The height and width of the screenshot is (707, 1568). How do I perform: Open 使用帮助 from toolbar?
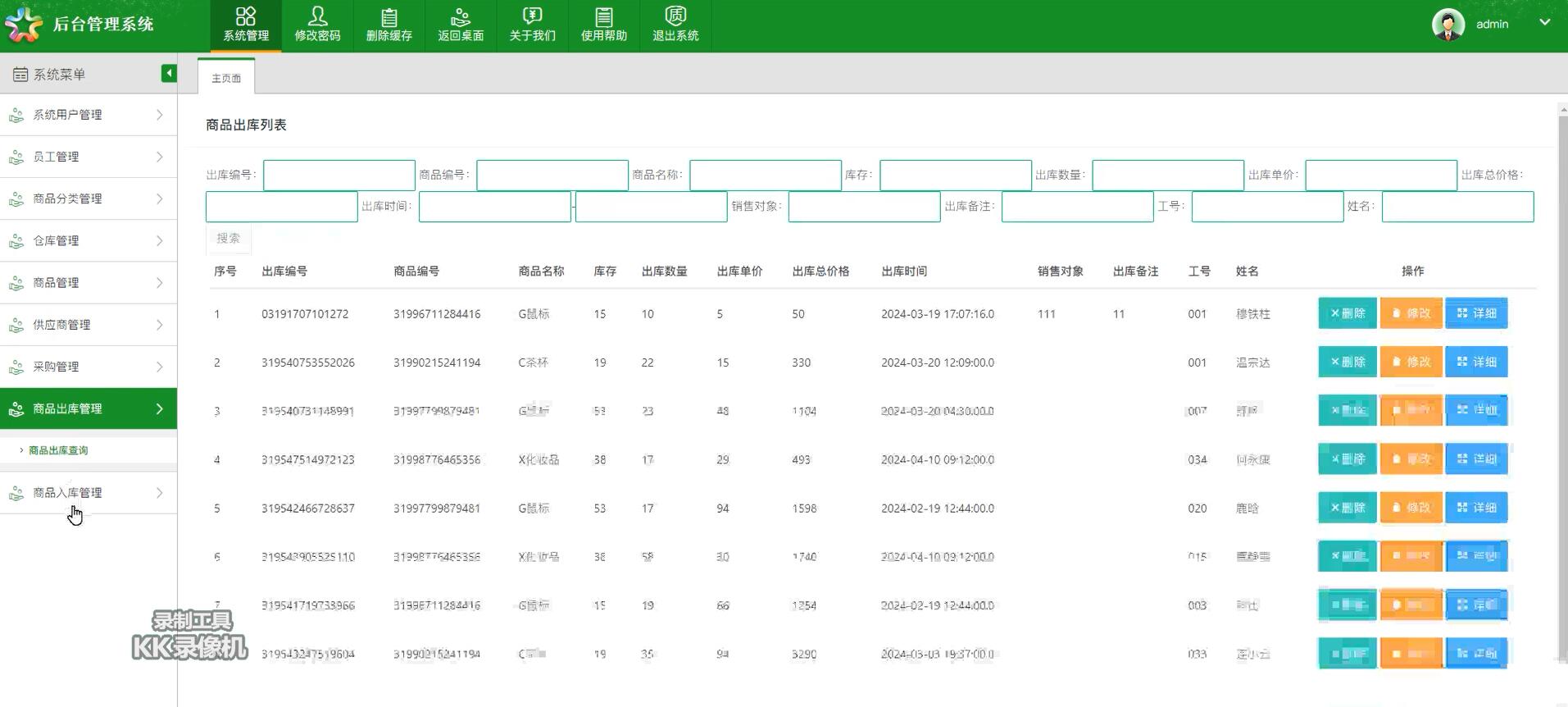tap(604, 25)
